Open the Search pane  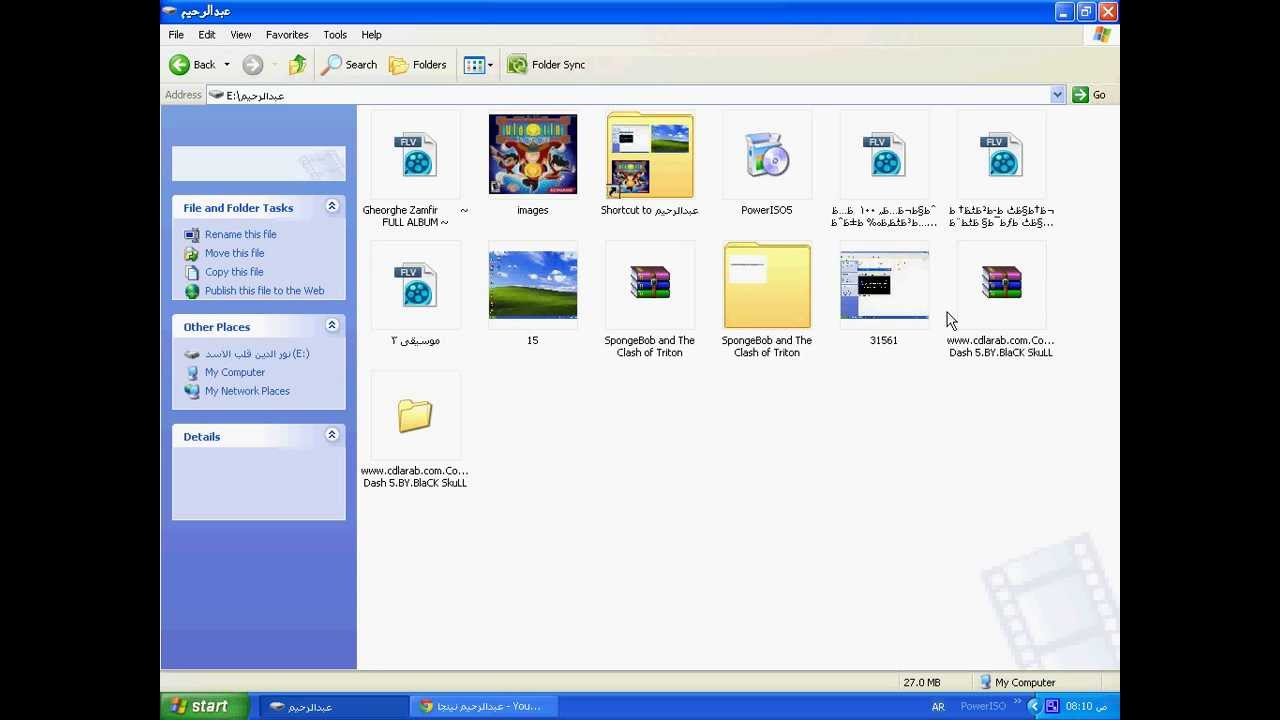pos(349,65)
